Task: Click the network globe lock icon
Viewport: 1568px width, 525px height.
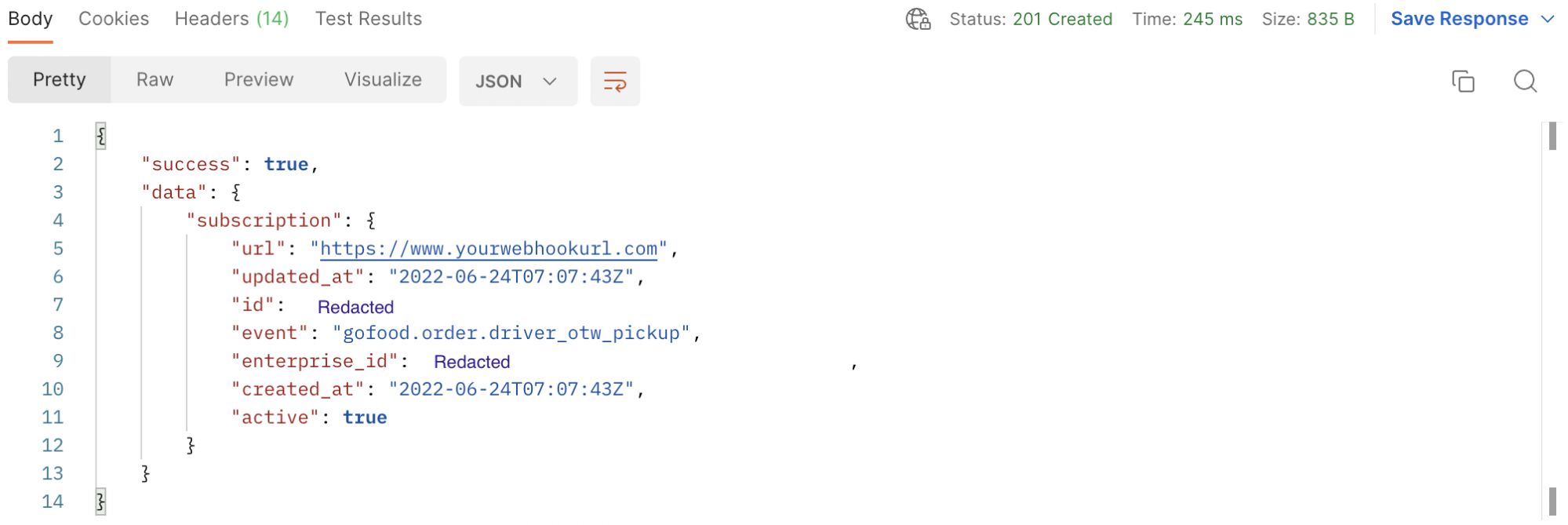Action: tap(918, 19)
